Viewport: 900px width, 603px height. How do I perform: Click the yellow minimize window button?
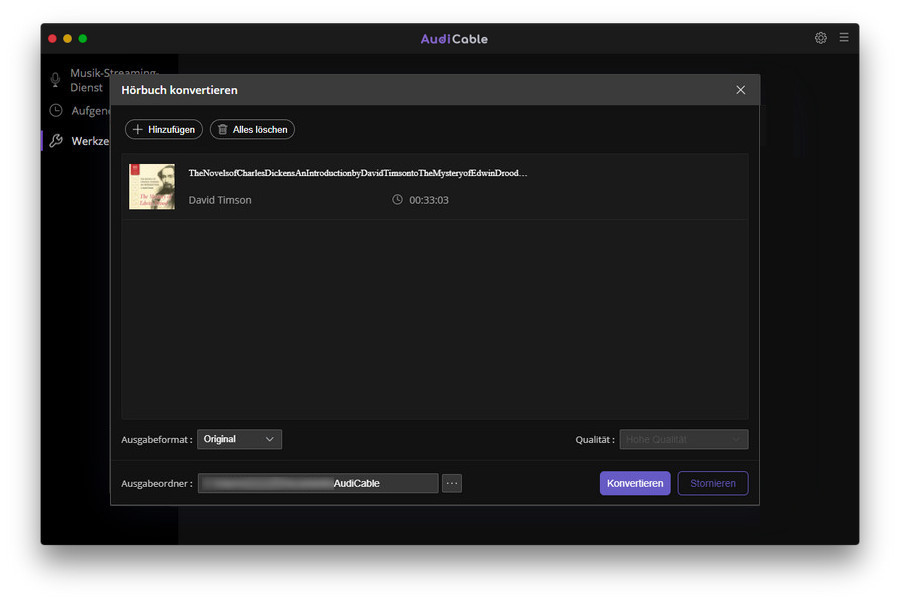pos(67,38)
